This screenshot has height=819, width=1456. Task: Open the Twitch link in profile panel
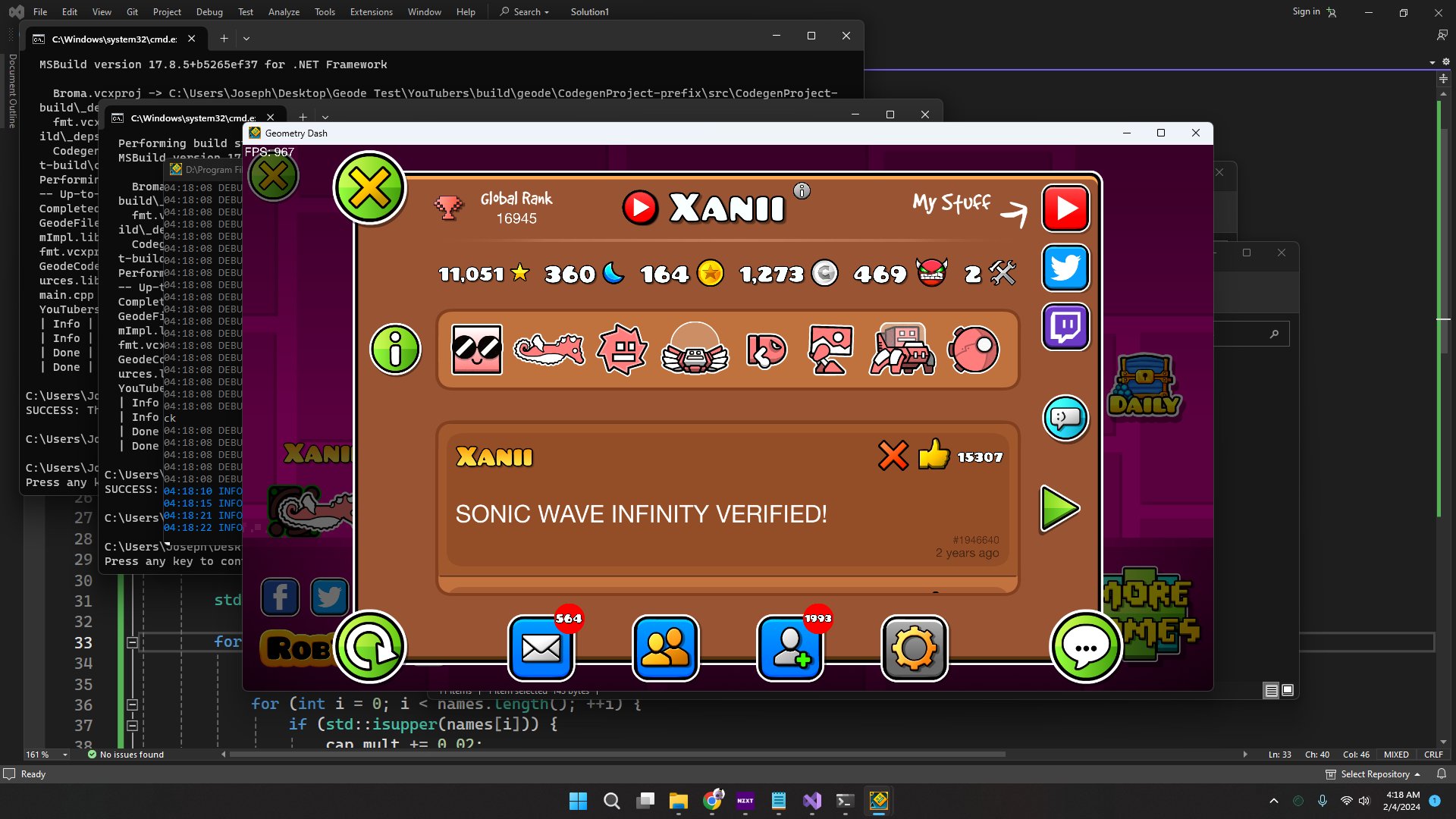(1065, 327)
